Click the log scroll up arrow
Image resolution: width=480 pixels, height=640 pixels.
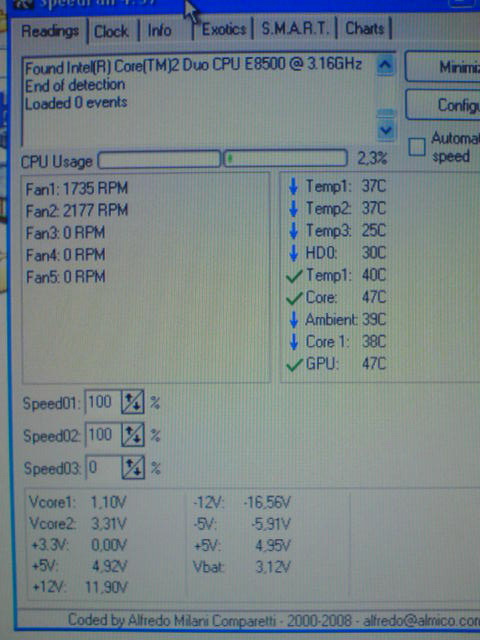point(385,65)
